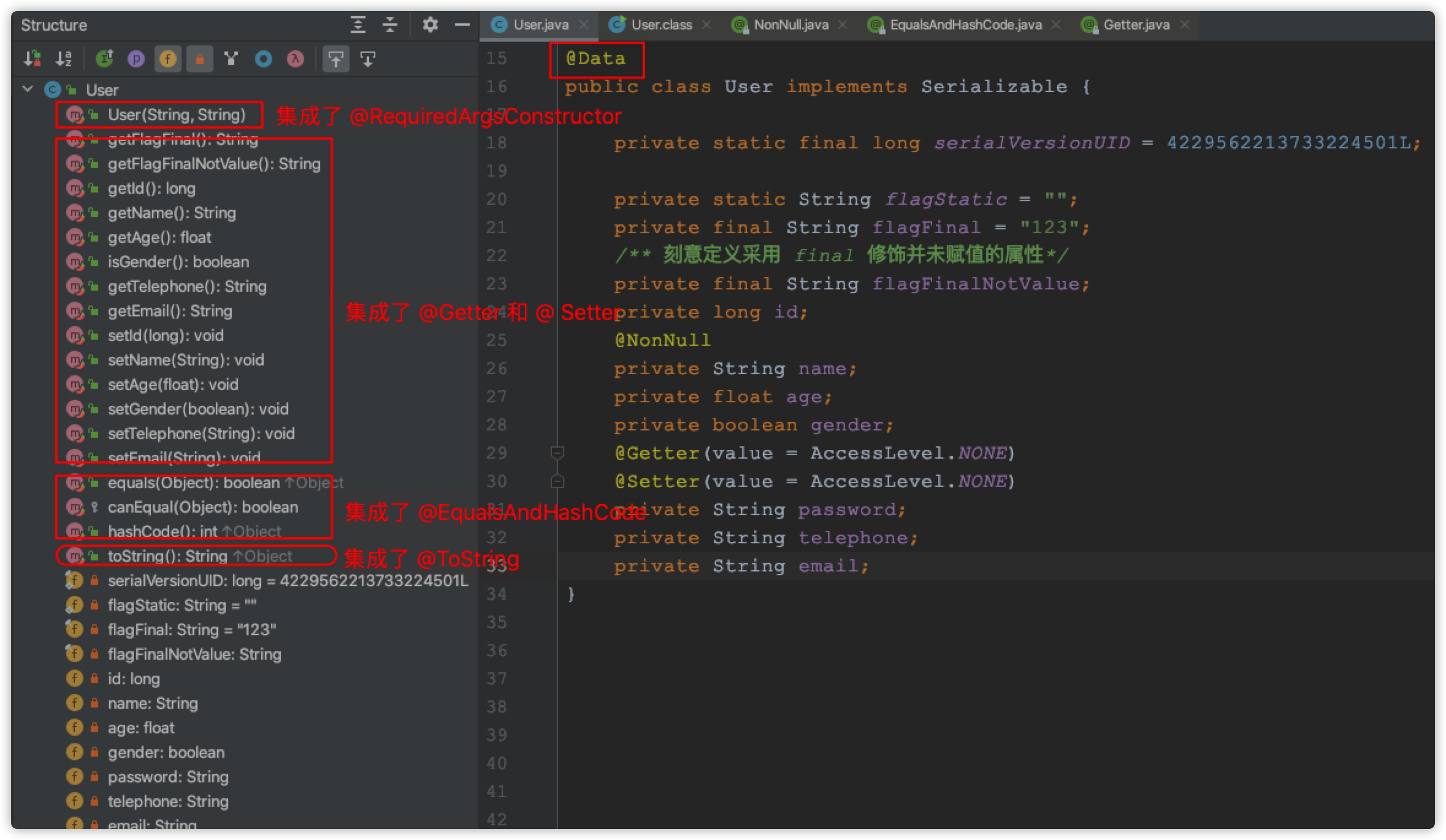Viewport: 1446px width, 840px height.
Task: Select id: long field node
Action: click(134, 679)
